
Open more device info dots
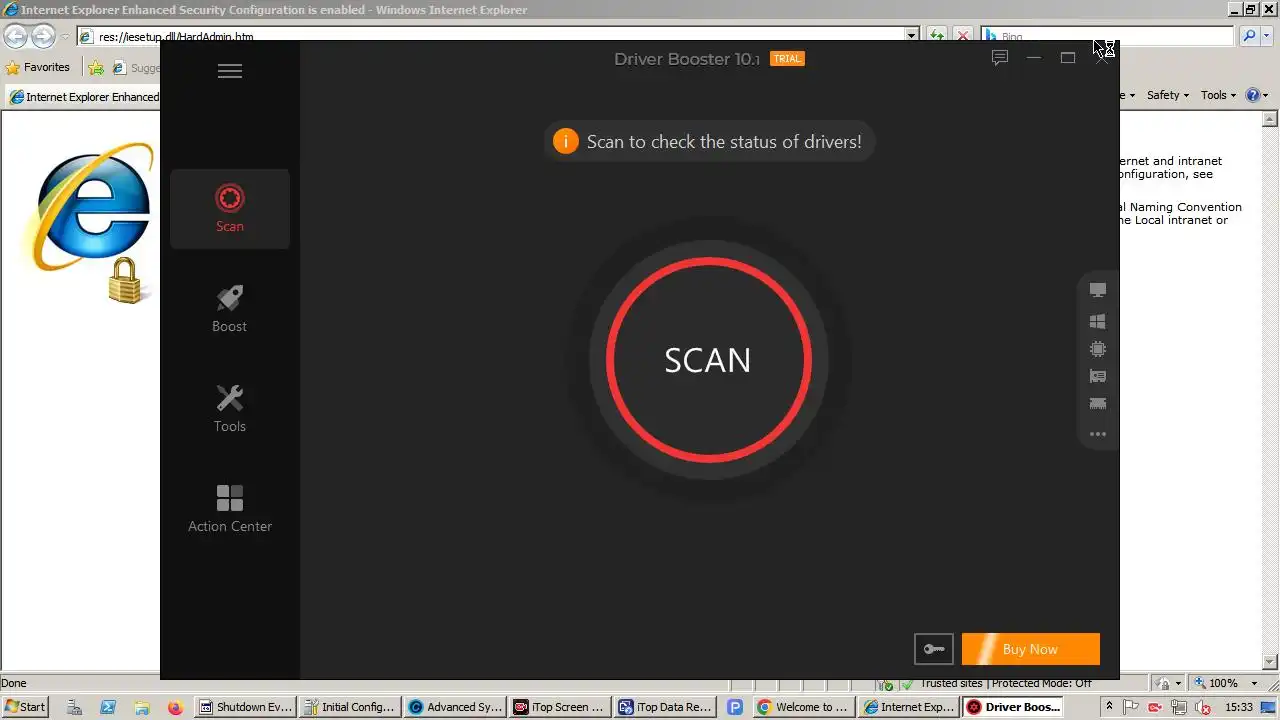[x=1098, y=434]
